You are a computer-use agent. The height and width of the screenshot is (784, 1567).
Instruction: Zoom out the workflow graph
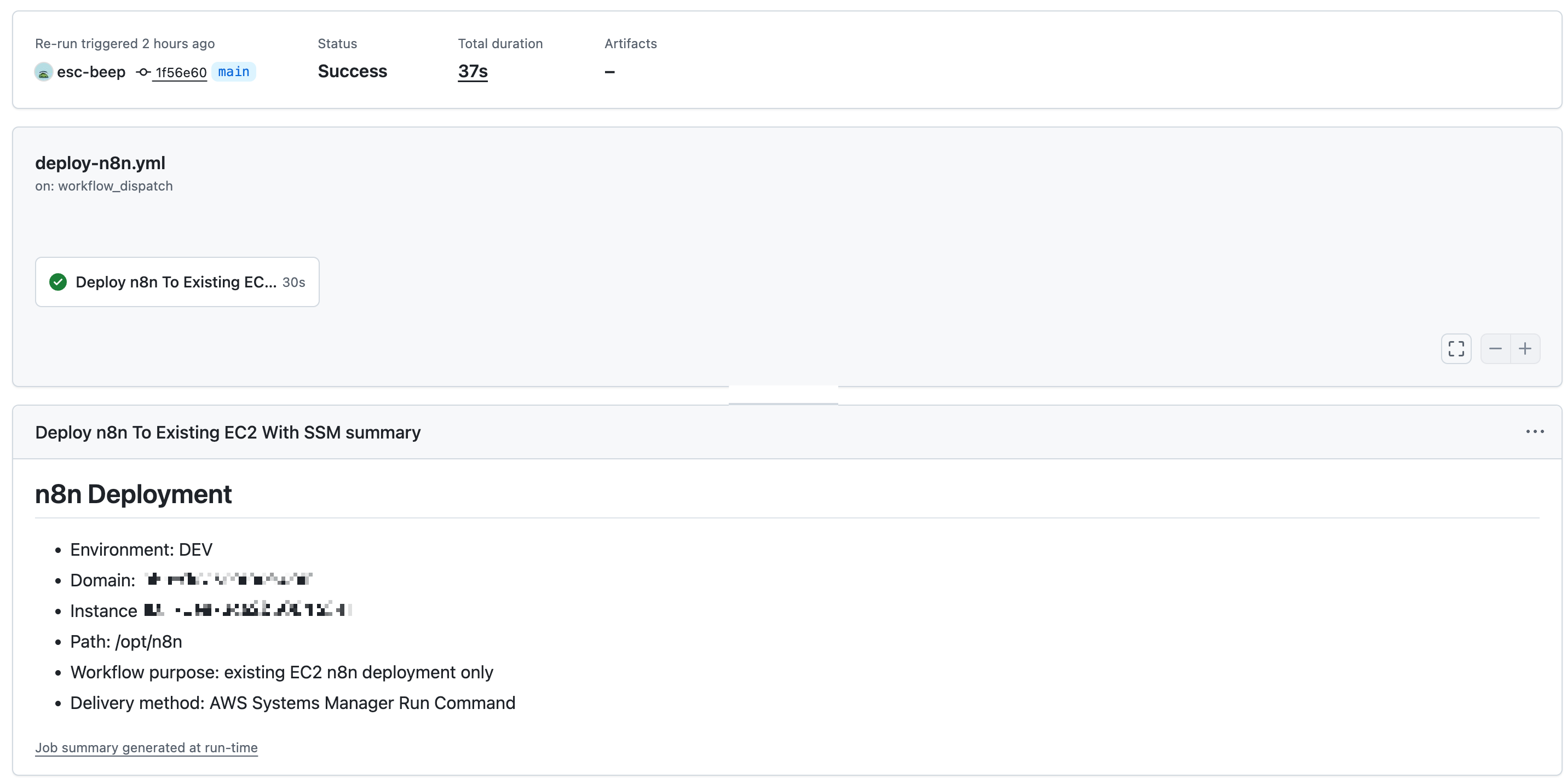point(1495,349)
